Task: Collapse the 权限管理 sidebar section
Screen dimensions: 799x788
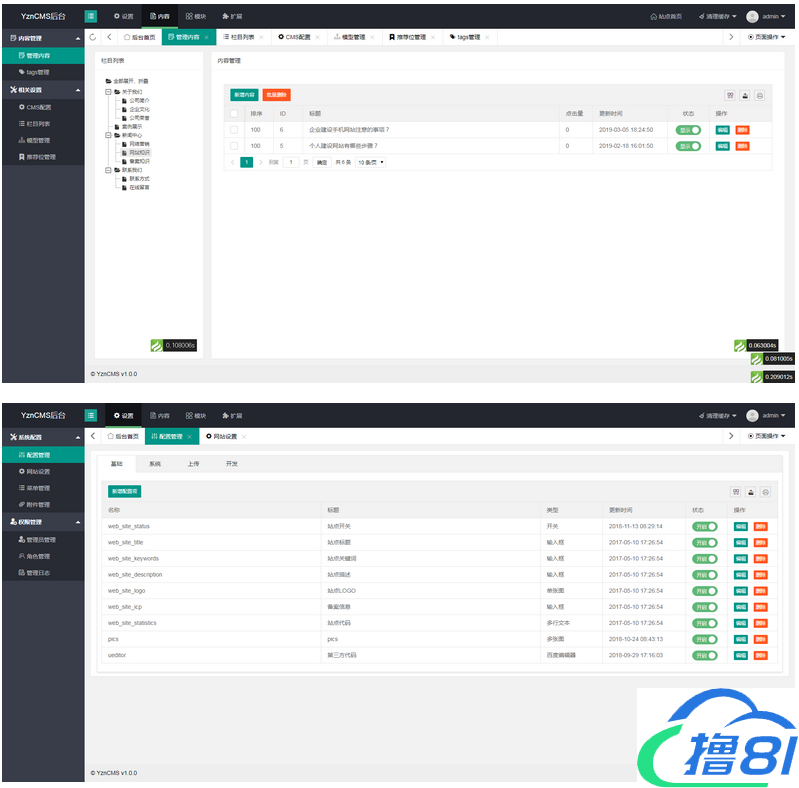Action: coord(78,522)
